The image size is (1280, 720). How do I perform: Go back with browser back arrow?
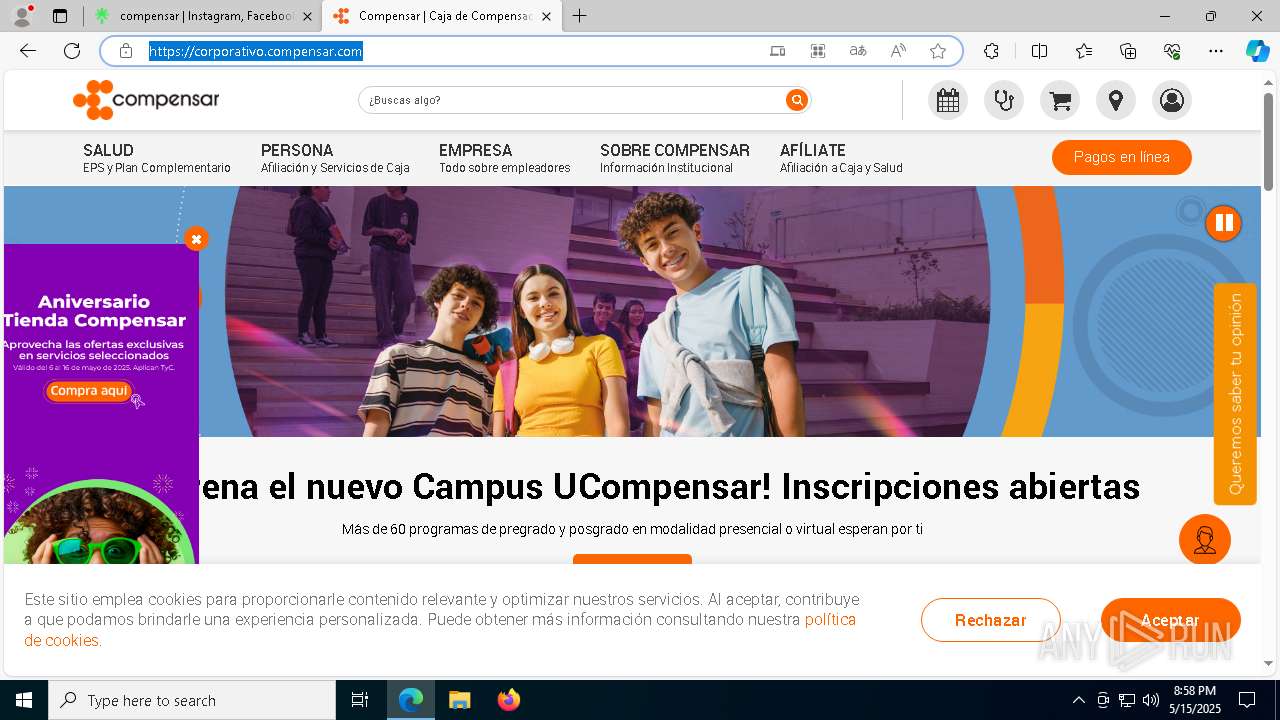(x=28, y=51)
